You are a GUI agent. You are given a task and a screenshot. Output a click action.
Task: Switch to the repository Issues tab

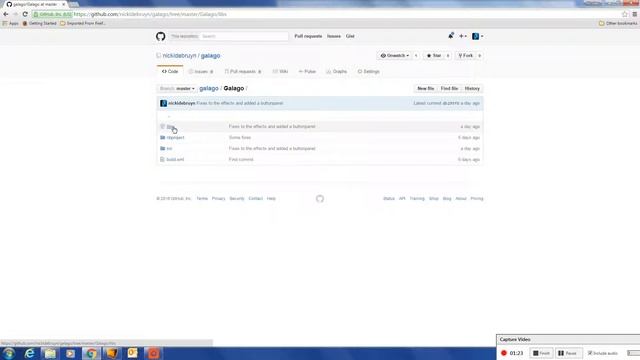201,71
